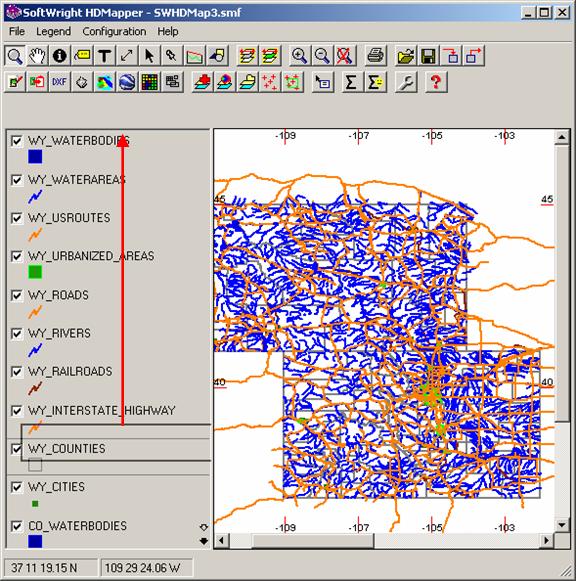Toggle the WY_CITIES layer checkbox
The height and width of the screenshot is (581, 576).
coord(16,487)
